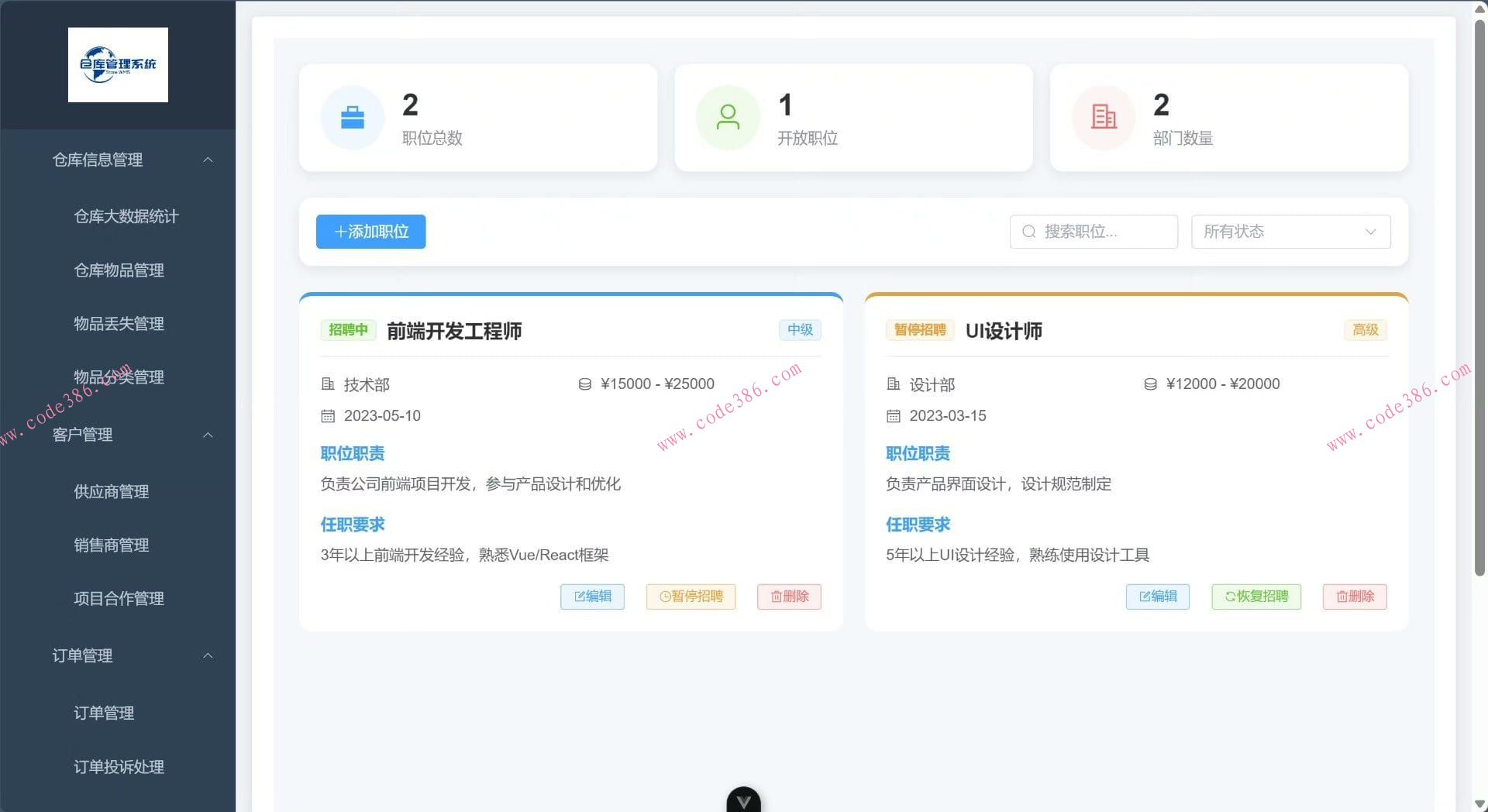Click the calendar icon next to 2023-05-10
Viewport: 1488px width, 812px height.
pyautogui.click(x=327, y=416)
